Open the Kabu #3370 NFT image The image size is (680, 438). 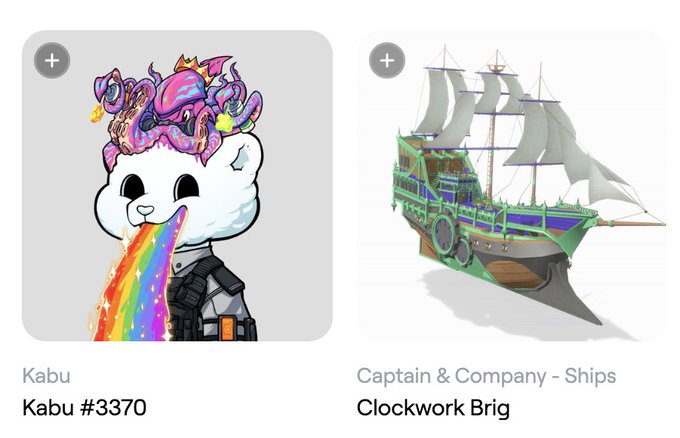coord(177,186)
